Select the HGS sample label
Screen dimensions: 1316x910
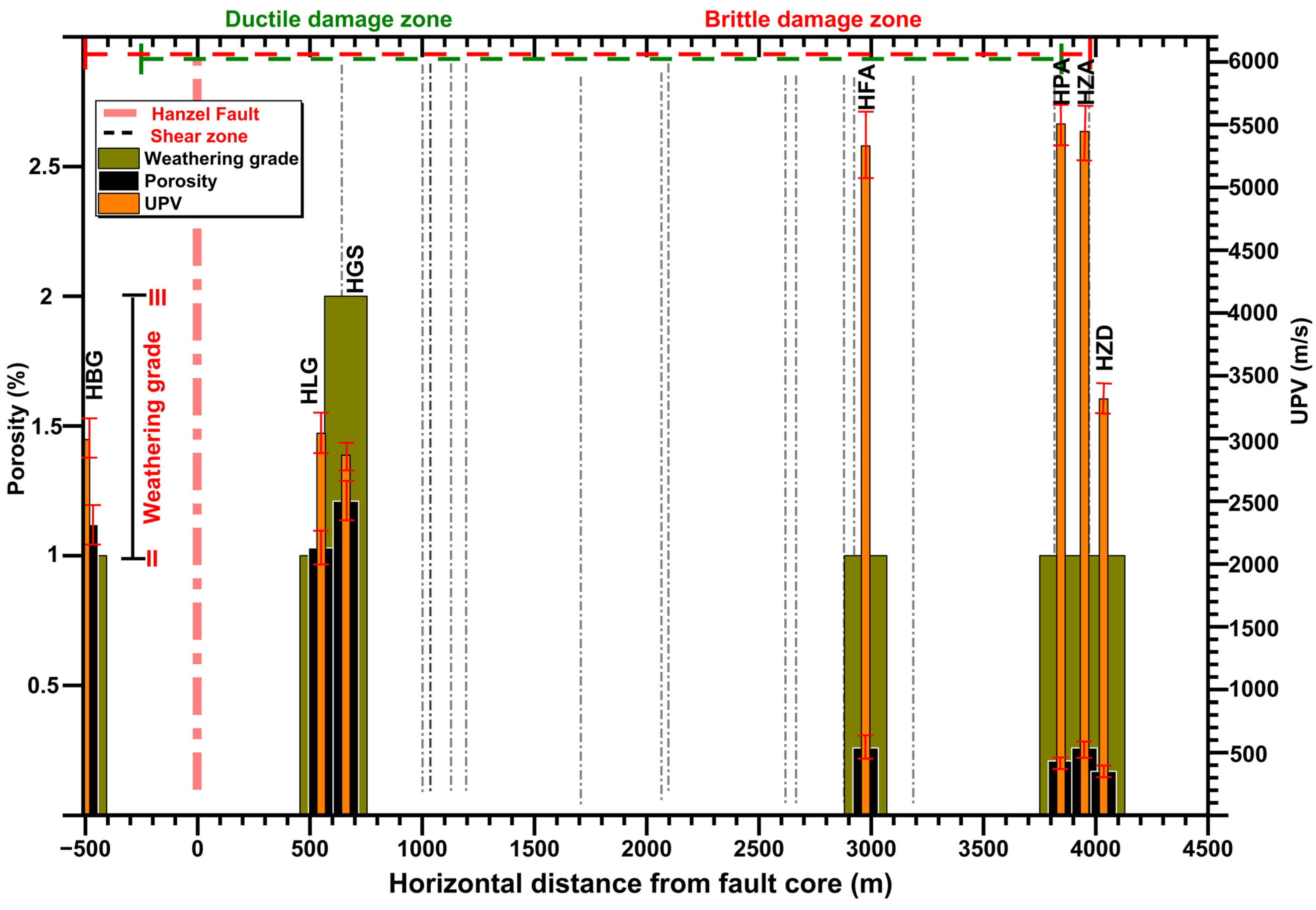[x=355, y=269]
